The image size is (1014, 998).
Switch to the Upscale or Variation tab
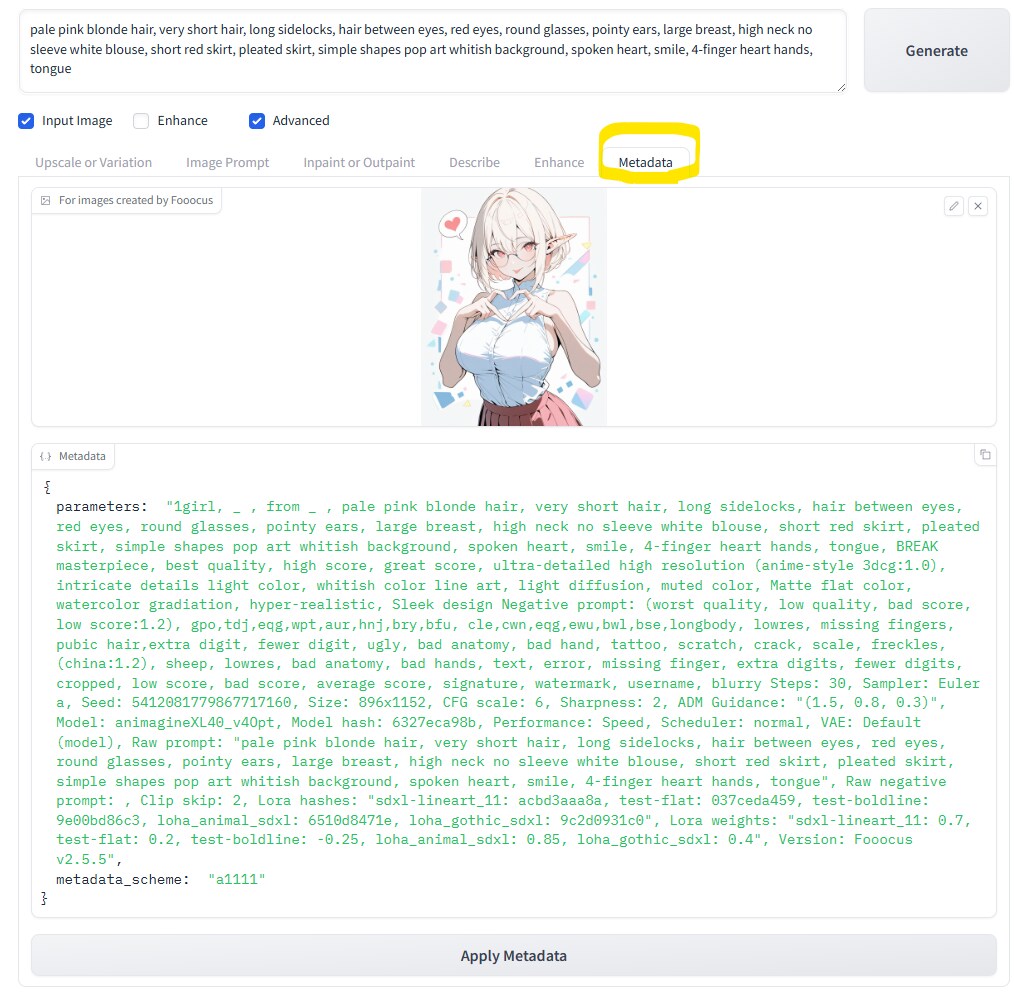tap(93, 163)
